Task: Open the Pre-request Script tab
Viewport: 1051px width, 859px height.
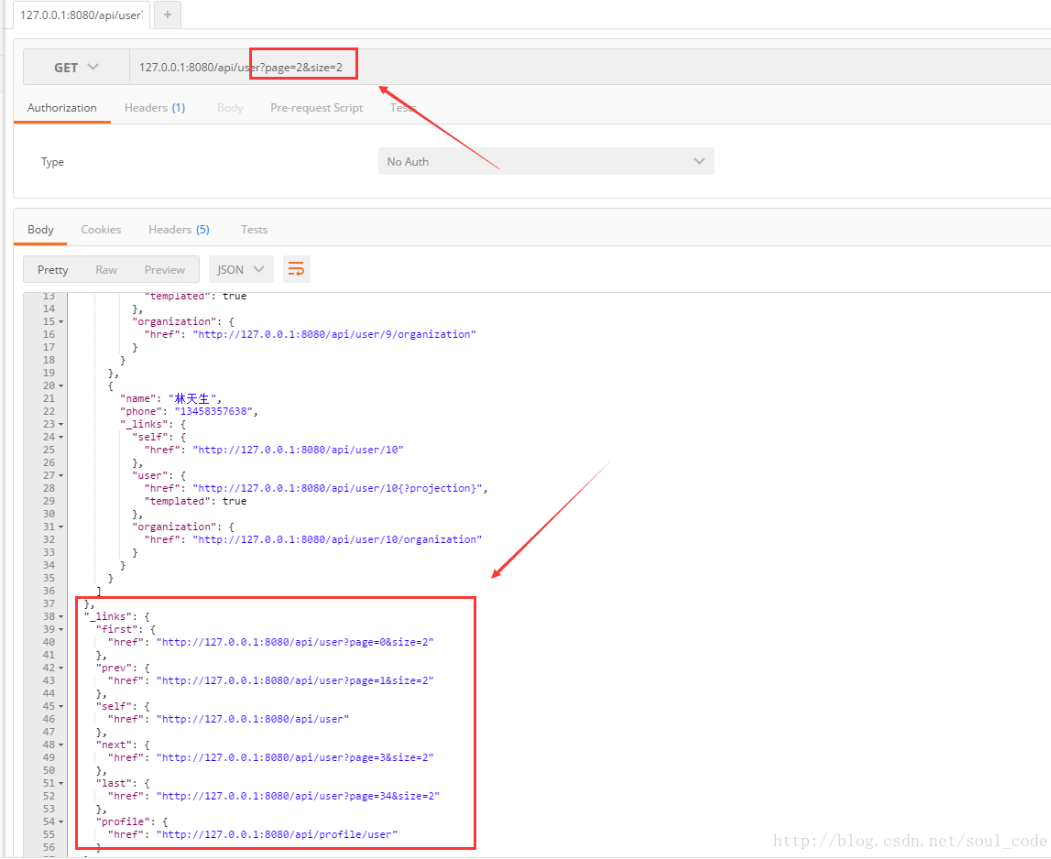Action: point(316,107)
